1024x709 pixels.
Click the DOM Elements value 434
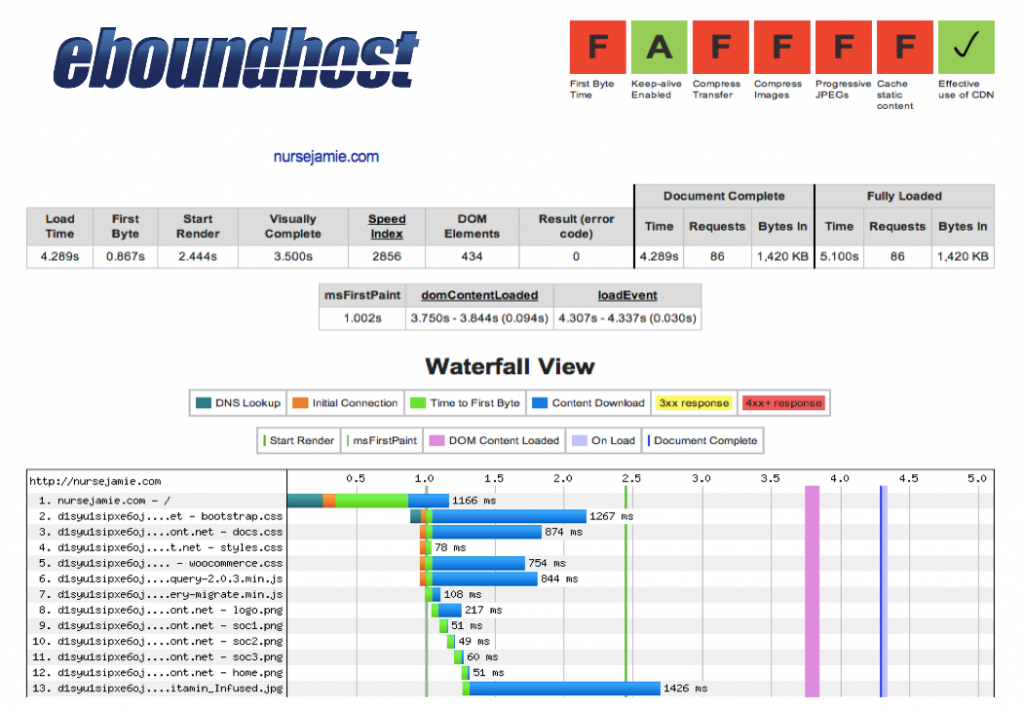pyautogui.click(x=472, y=257)
